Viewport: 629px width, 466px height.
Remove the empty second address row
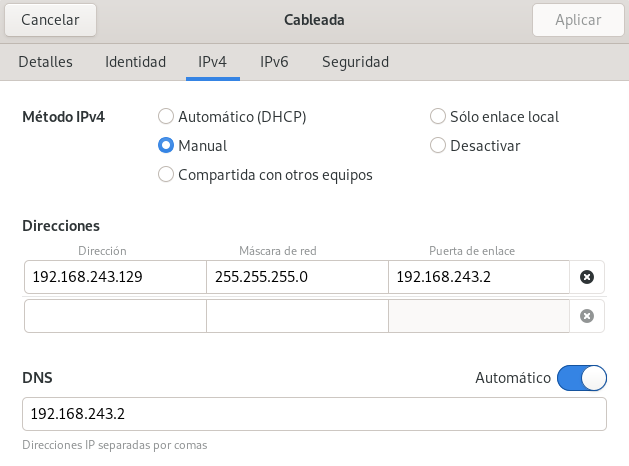point(587,316)
